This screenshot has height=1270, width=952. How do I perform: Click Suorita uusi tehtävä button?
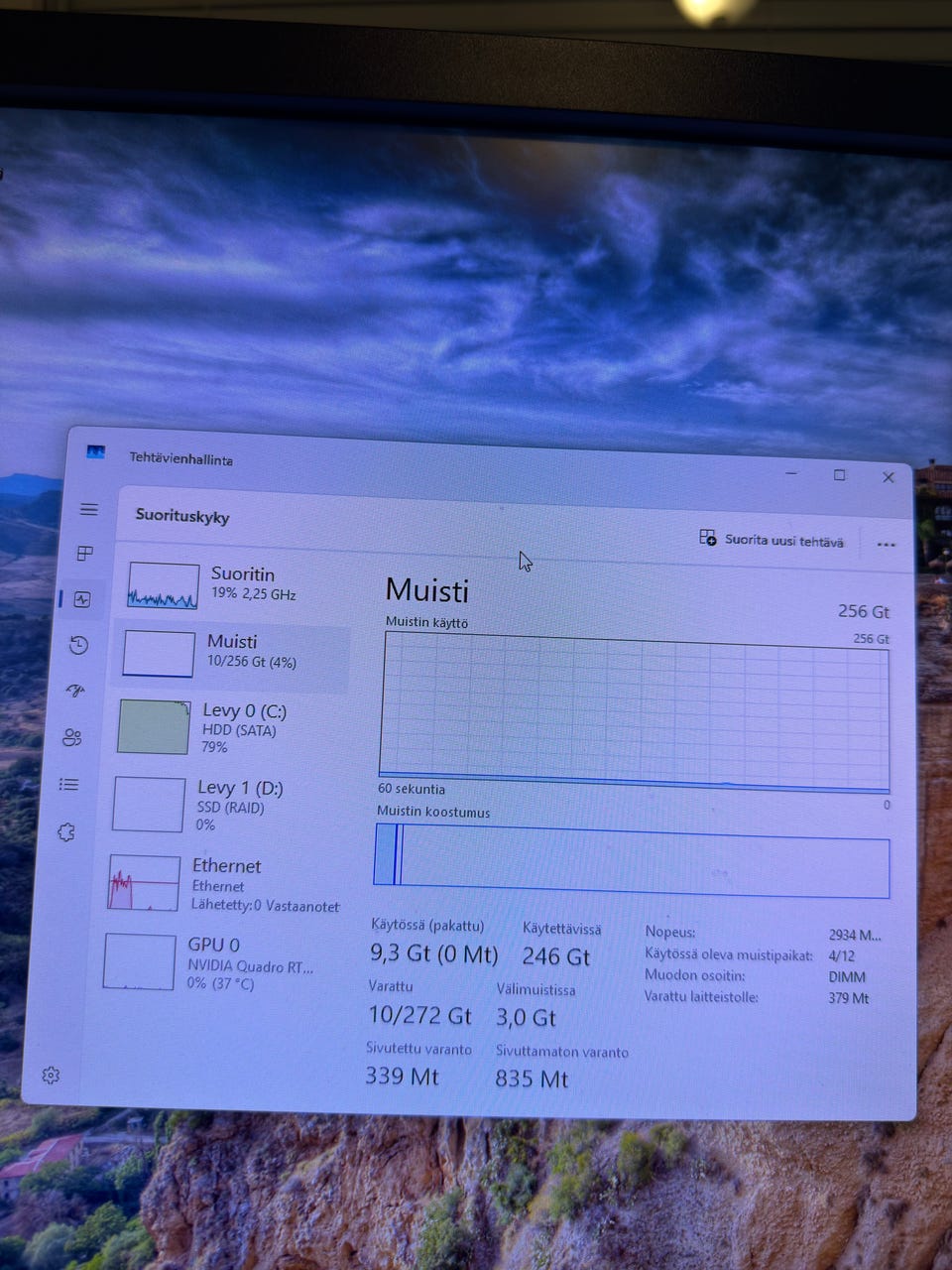[x=773, y=540]
